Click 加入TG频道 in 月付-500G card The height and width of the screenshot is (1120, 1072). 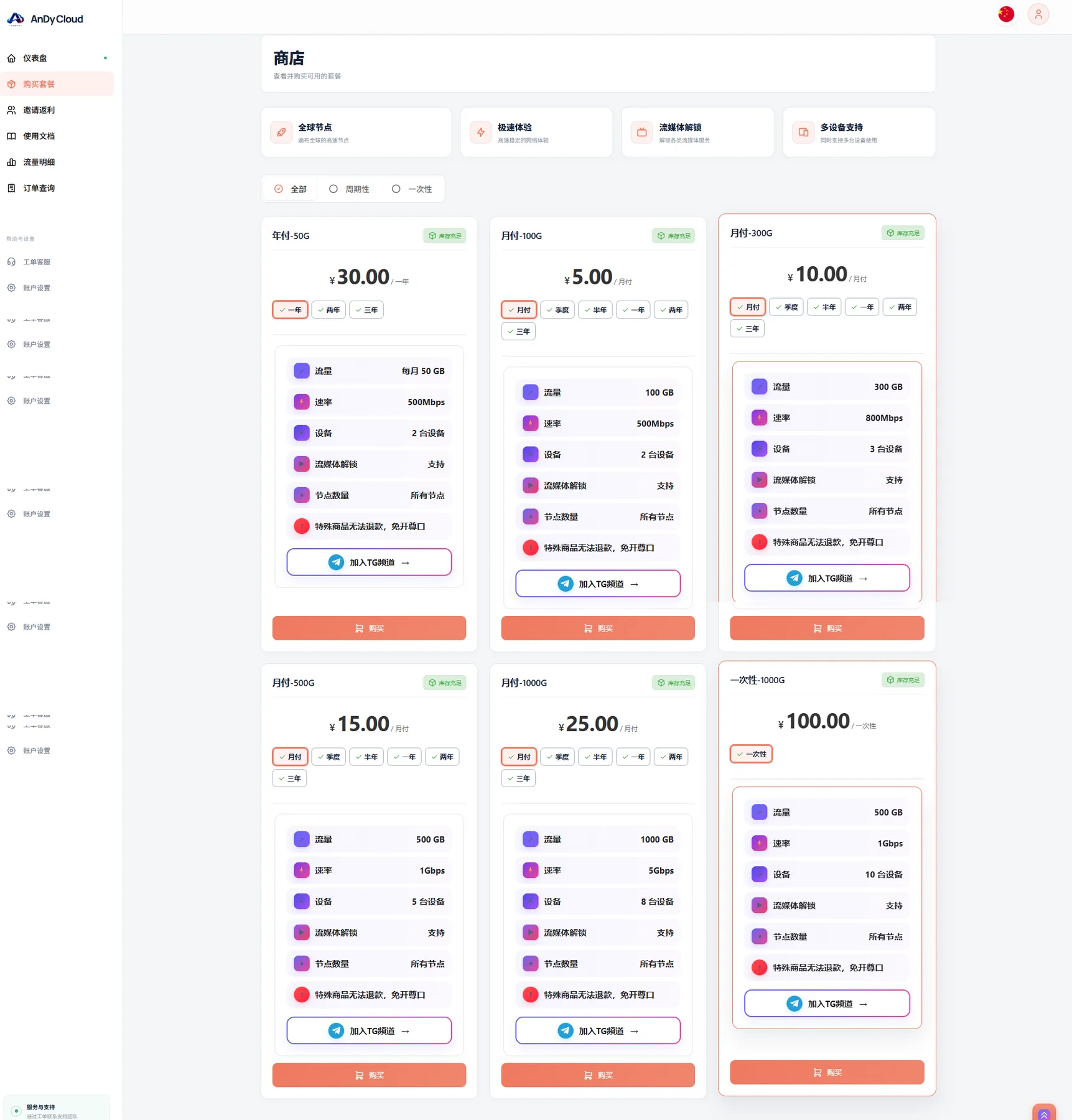pyautogui.click(x=369, y=1031)
